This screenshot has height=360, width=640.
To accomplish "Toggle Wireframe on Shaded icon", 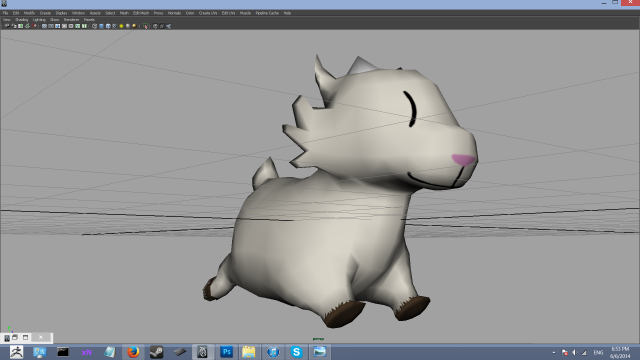I will pos(108,26).
